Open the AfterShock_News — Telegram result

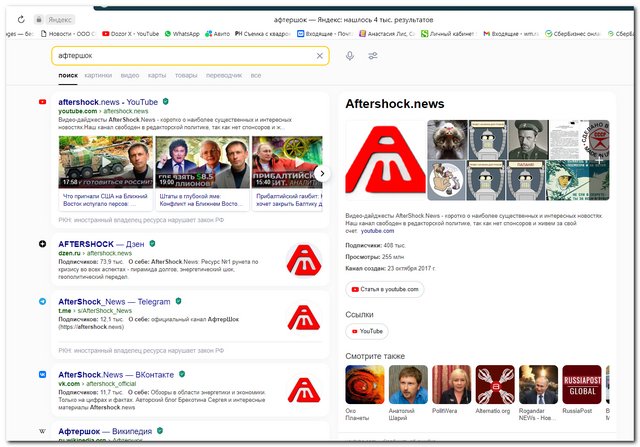click(x=114, y=302)
